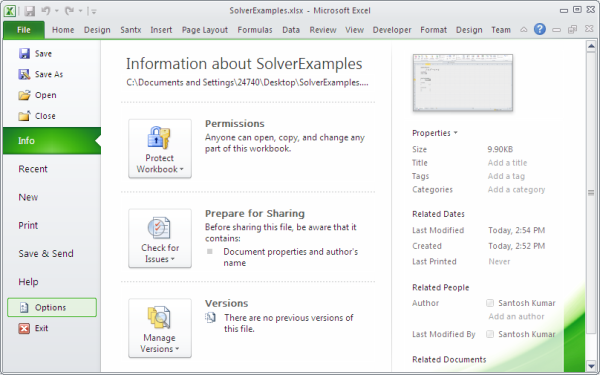
Task: Open the View tab
Action: coord(354,30)
